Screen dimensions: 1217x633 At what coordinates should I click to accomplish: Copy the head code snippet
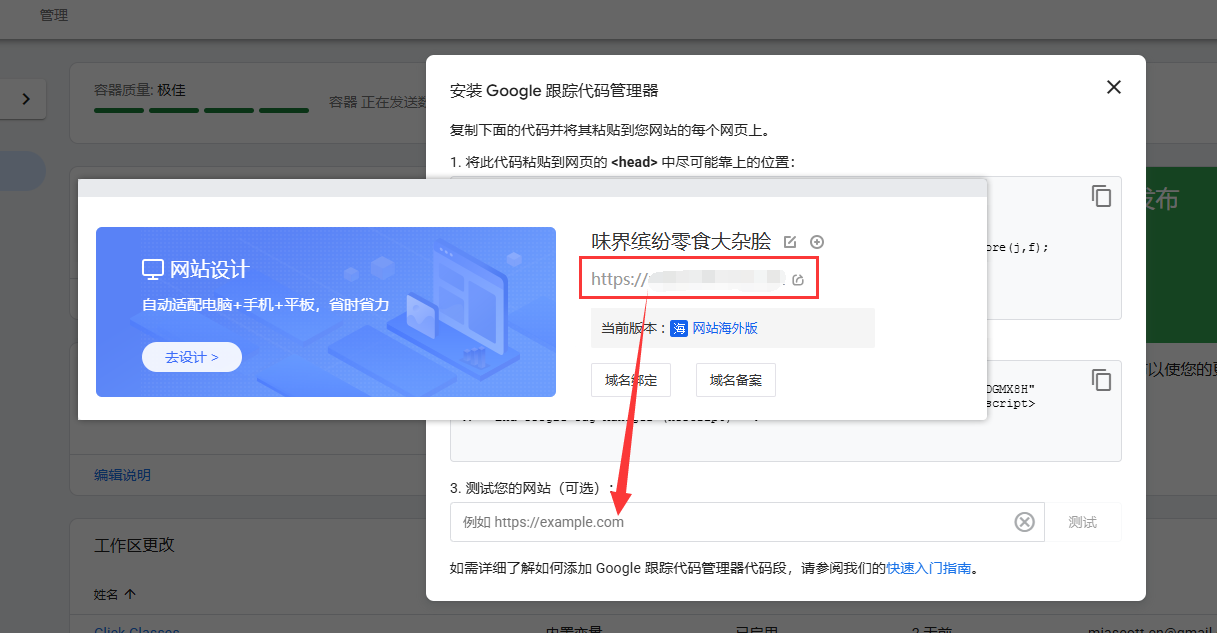click(1101, 196)
